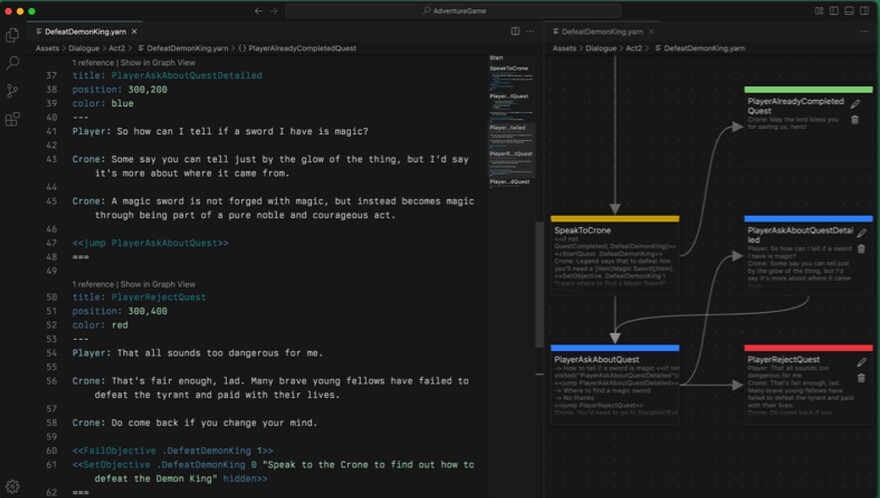The image size is (880, 498).
Task: Click line number 47 in gutter
Action: [52, 243]
